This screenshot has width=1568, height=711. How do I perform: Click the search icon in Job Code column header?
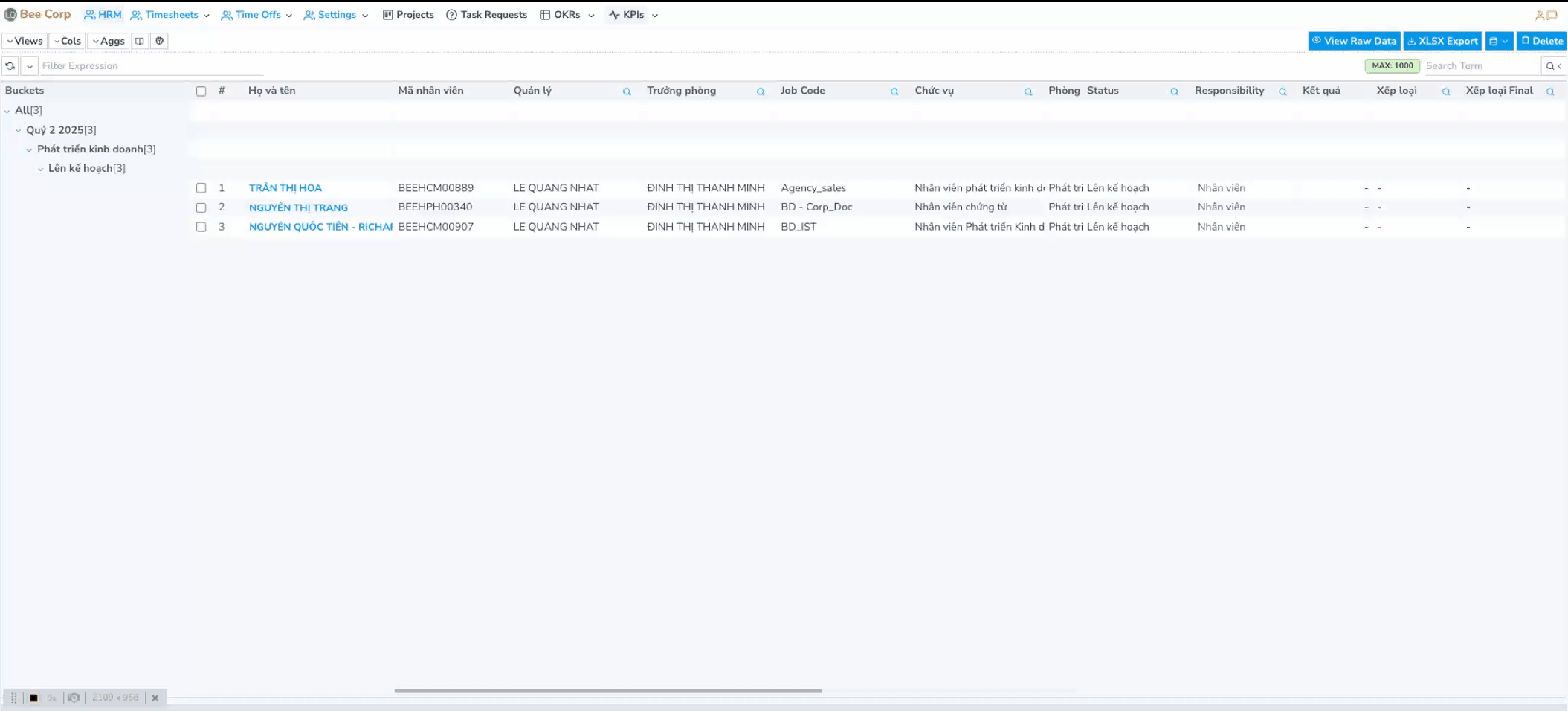(894, 91)
